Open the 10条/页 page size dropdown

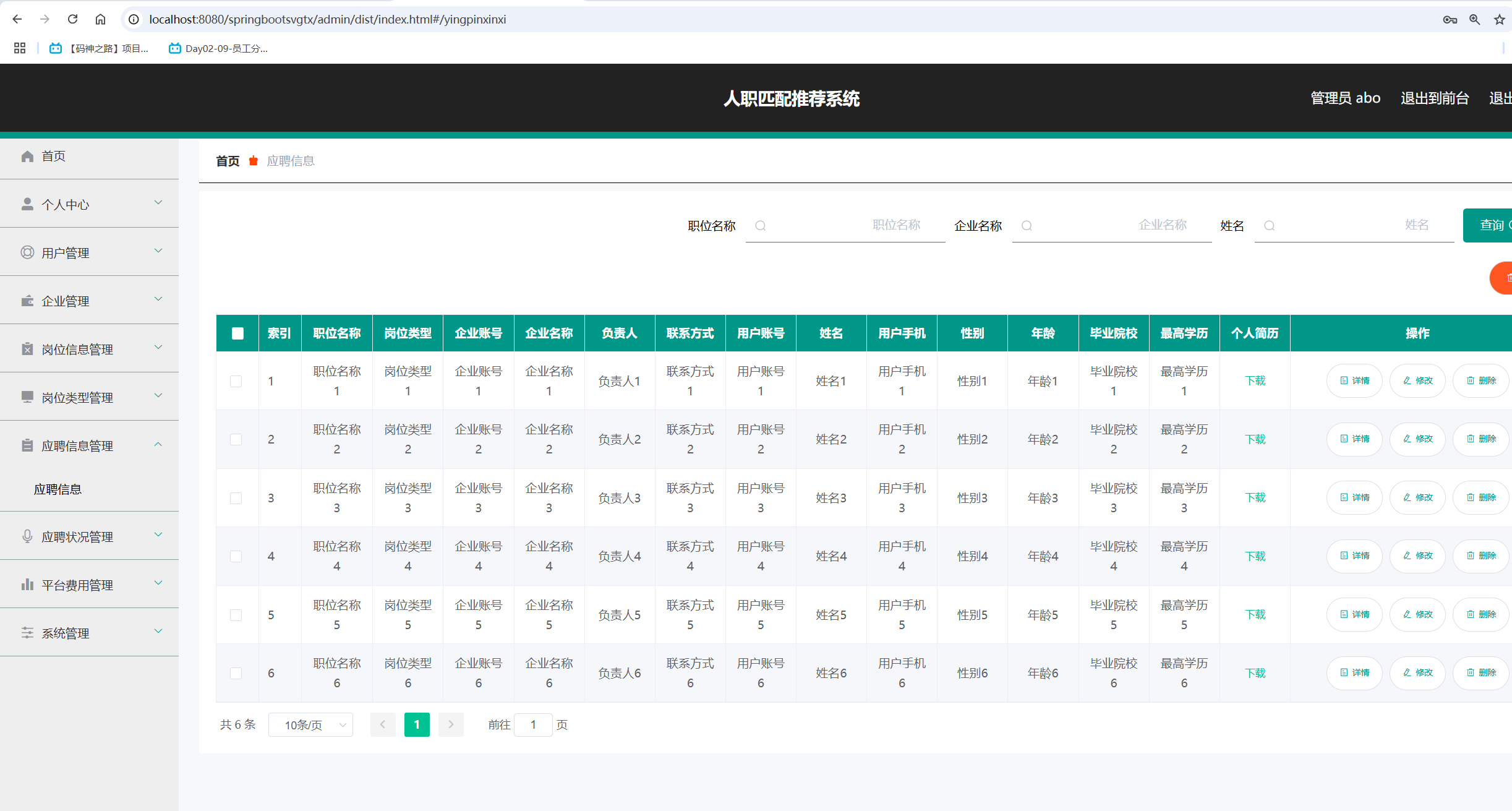310,725
